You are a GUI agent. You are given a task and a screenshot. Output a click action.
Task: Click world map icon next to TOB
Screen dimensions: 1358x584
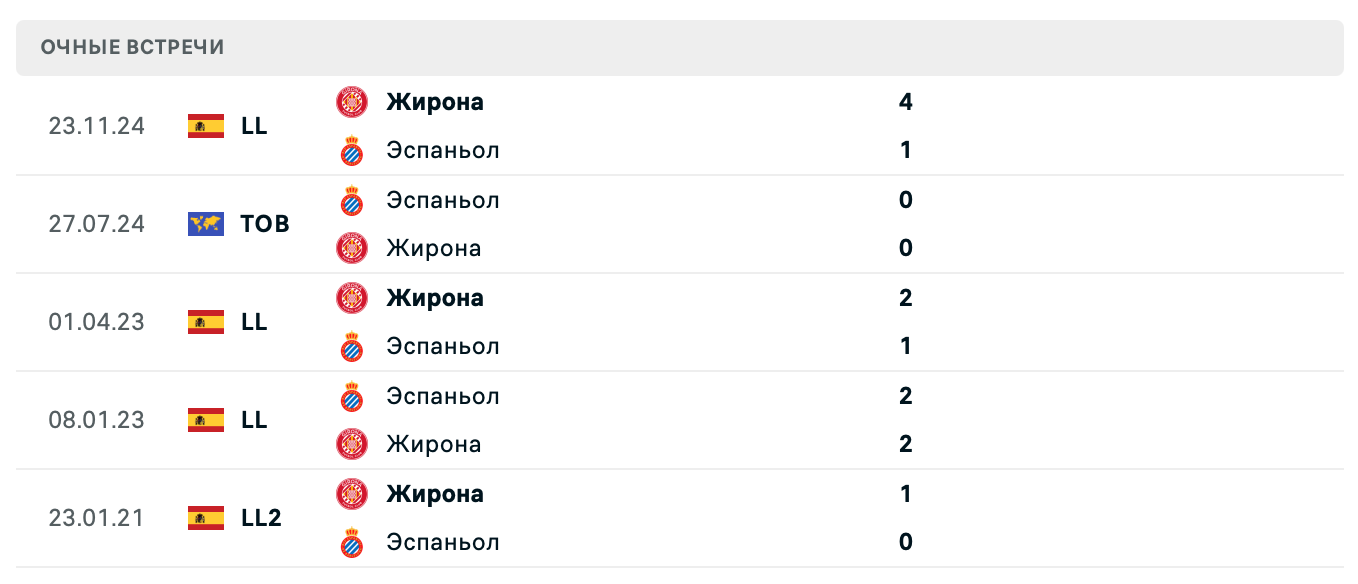tap(206, 224)
